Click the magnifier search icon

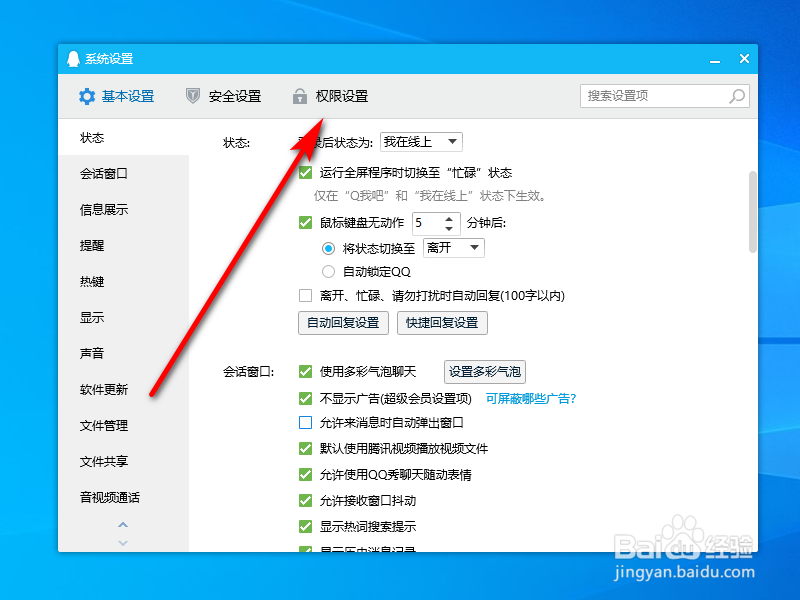tap(737, 96)
